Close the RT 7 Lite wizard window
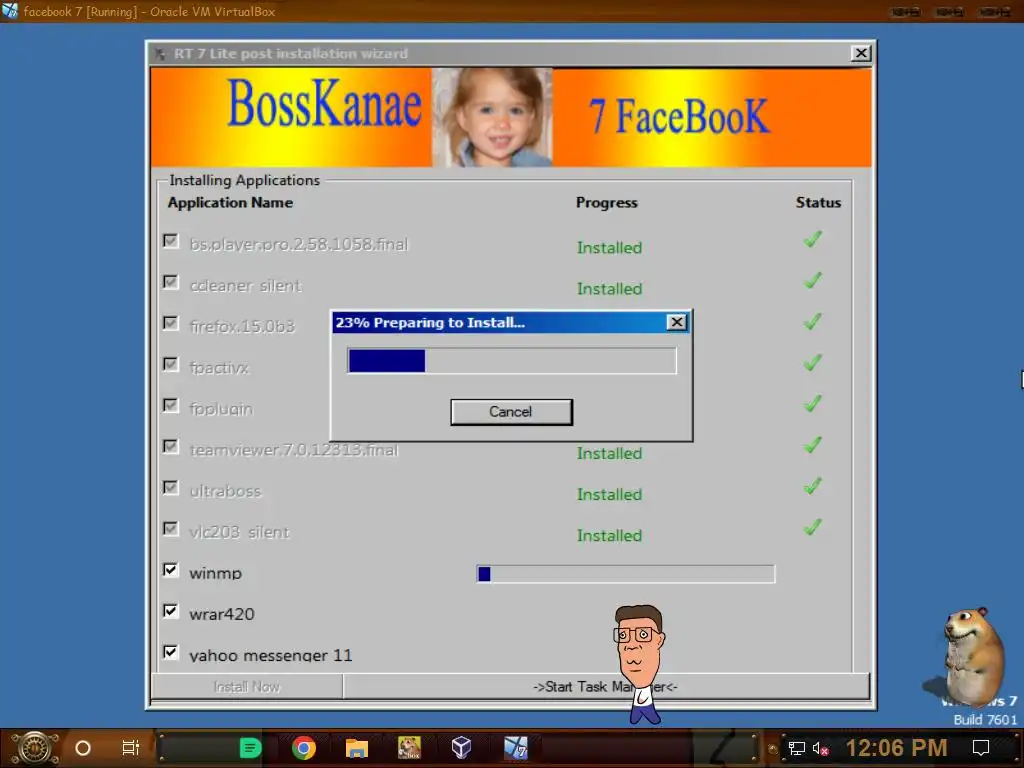The width and height of the screenshot is (1024, 768). click(x=861, y=54)
